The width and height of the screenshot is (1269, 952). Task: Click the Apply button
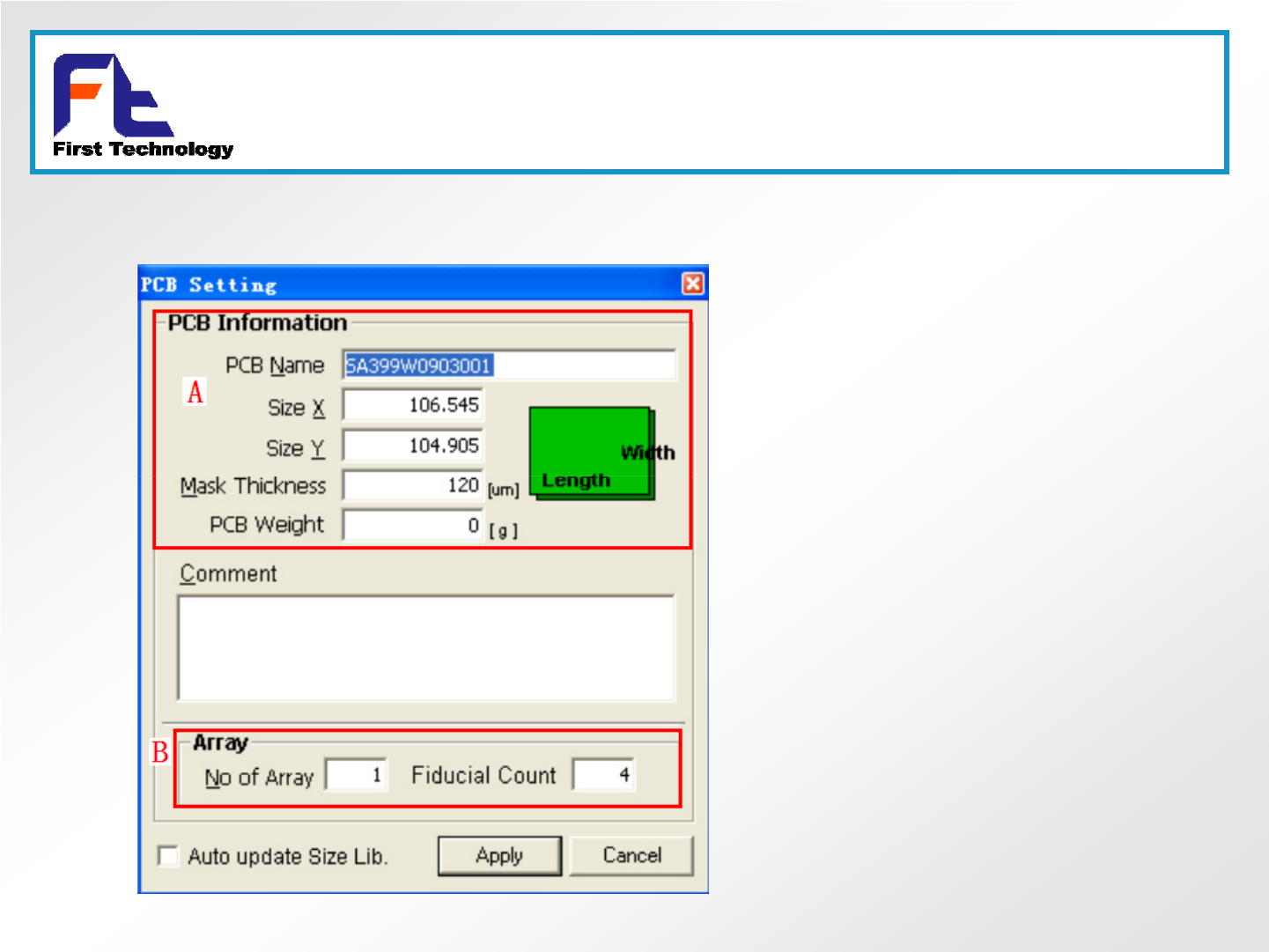point(499,856)
